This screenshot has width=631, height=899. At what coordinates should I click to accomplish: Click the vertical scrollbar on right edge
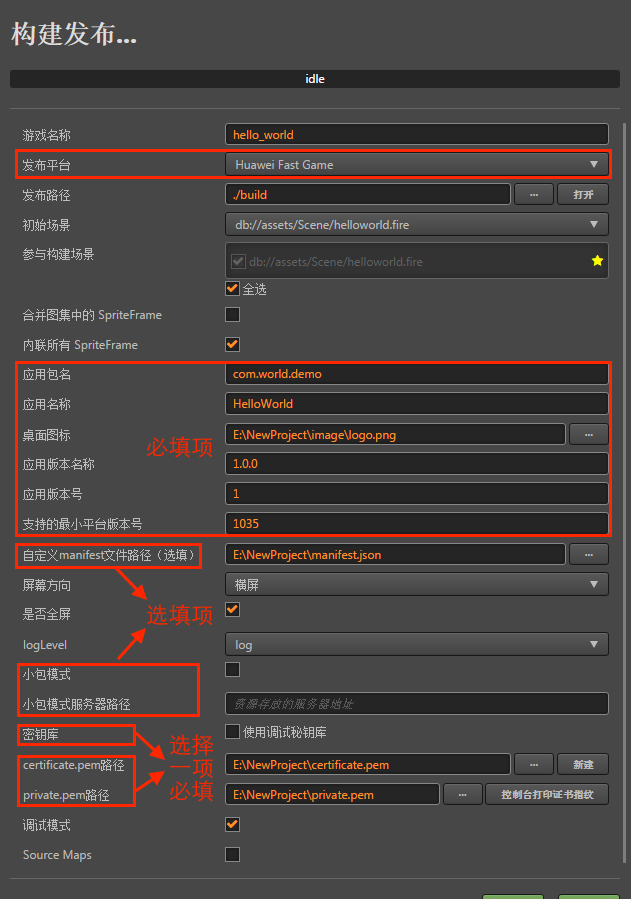tap(625, 493)
